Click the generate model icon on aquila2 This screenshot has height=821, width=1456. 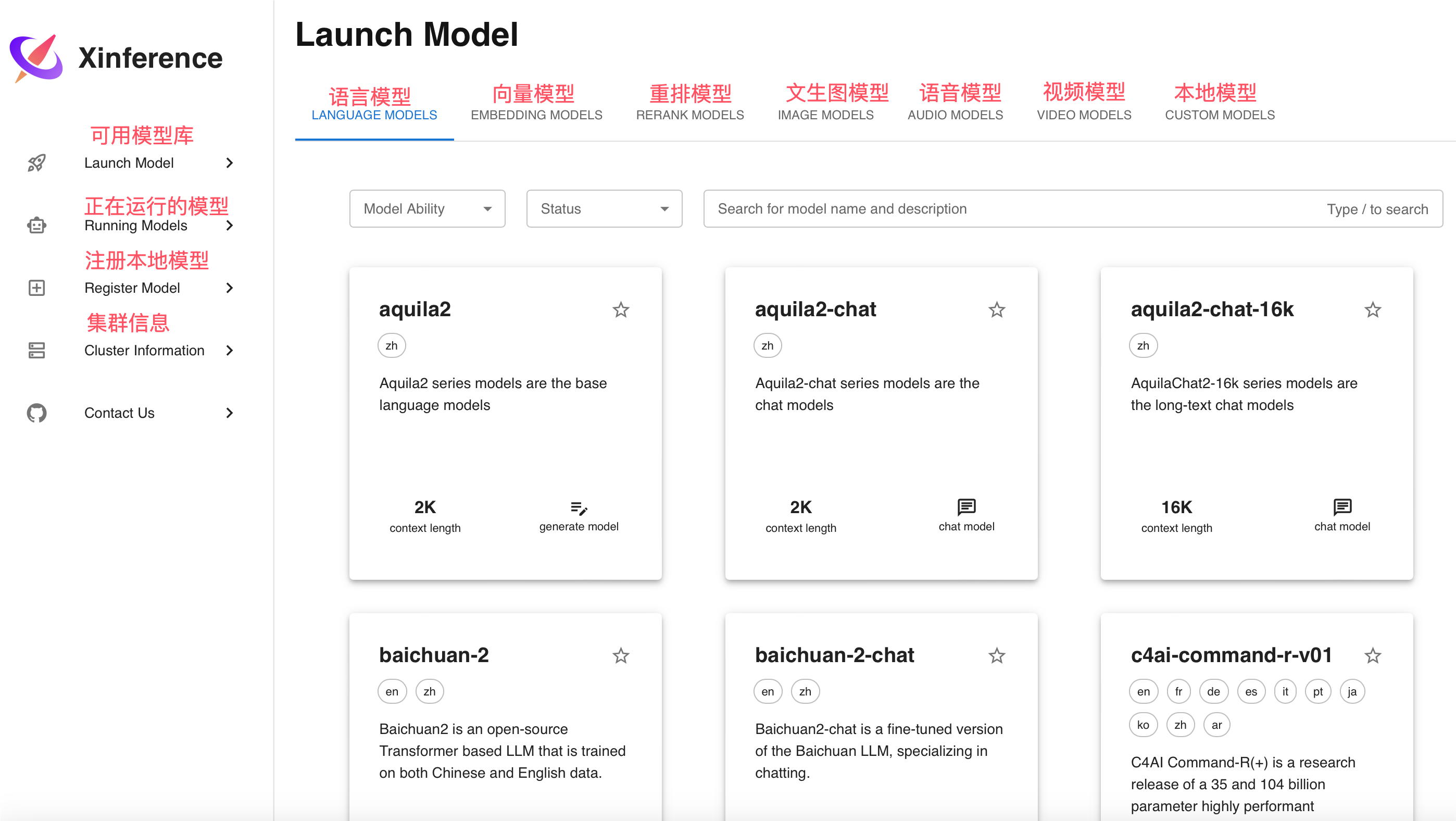579,508
